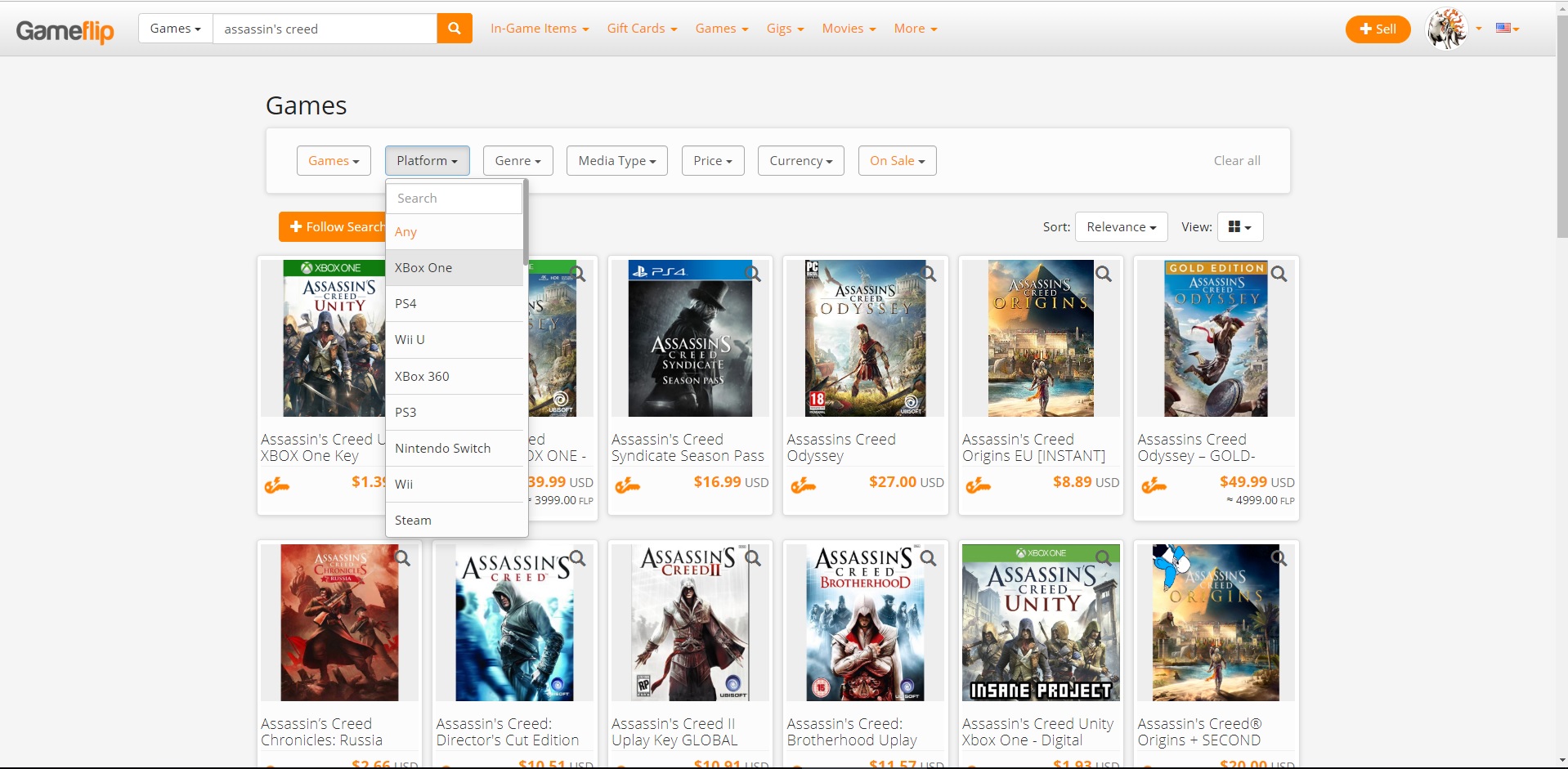Click the $16.99 USD price

(x=731, y=482)
